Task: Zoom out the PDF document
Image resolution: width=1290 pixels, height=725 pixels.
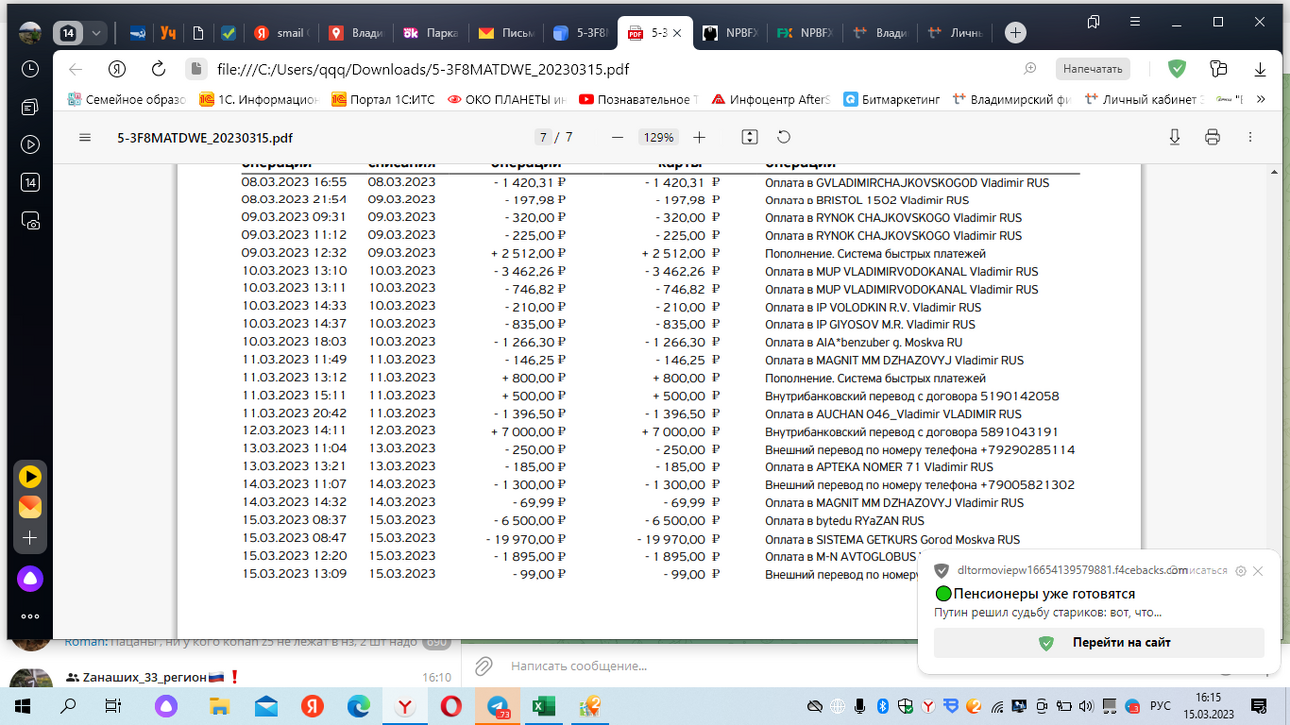Action: click(617, 137)
